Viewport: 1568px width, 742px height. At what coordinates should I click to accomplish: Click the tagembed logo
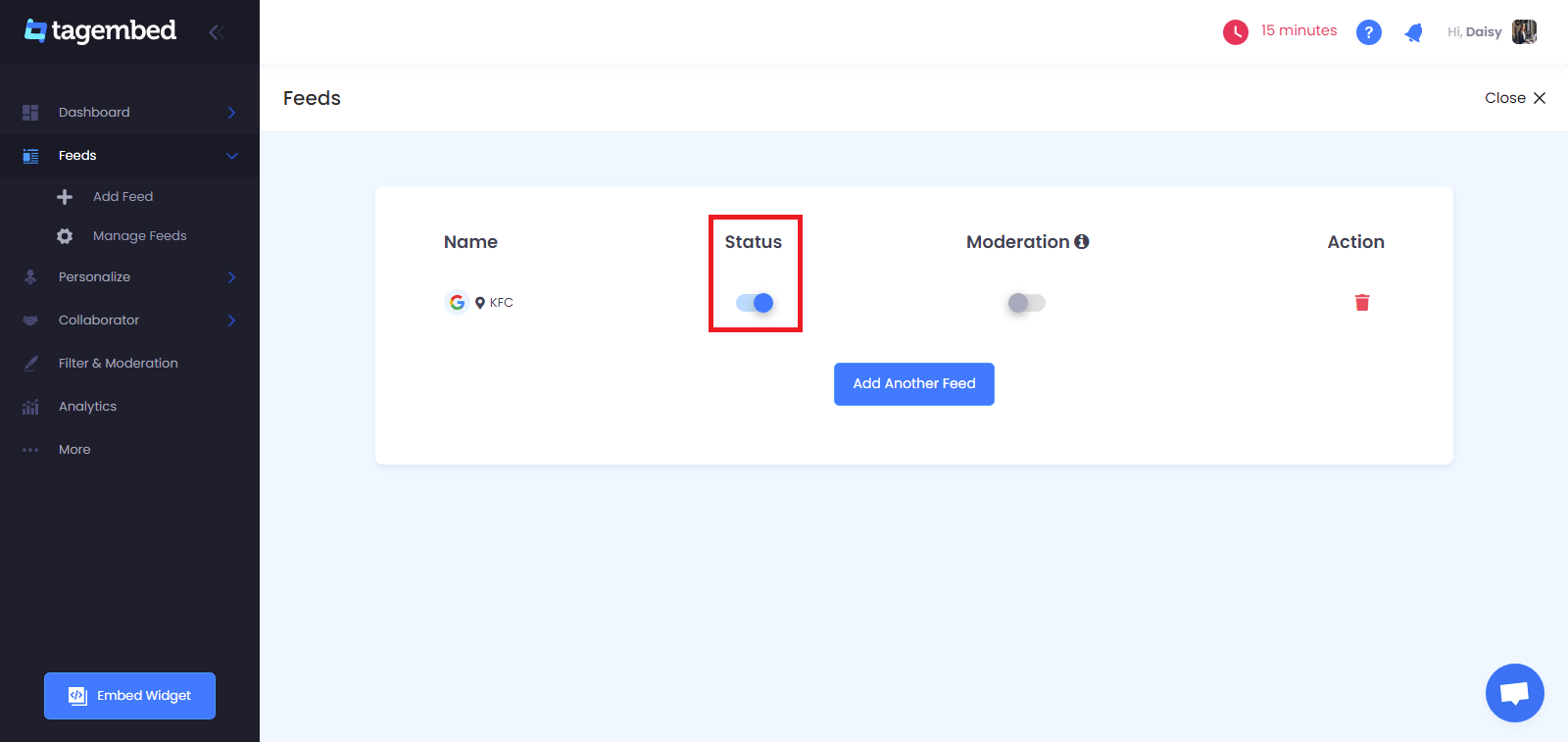pyautogui.click(x=101, y=31)
